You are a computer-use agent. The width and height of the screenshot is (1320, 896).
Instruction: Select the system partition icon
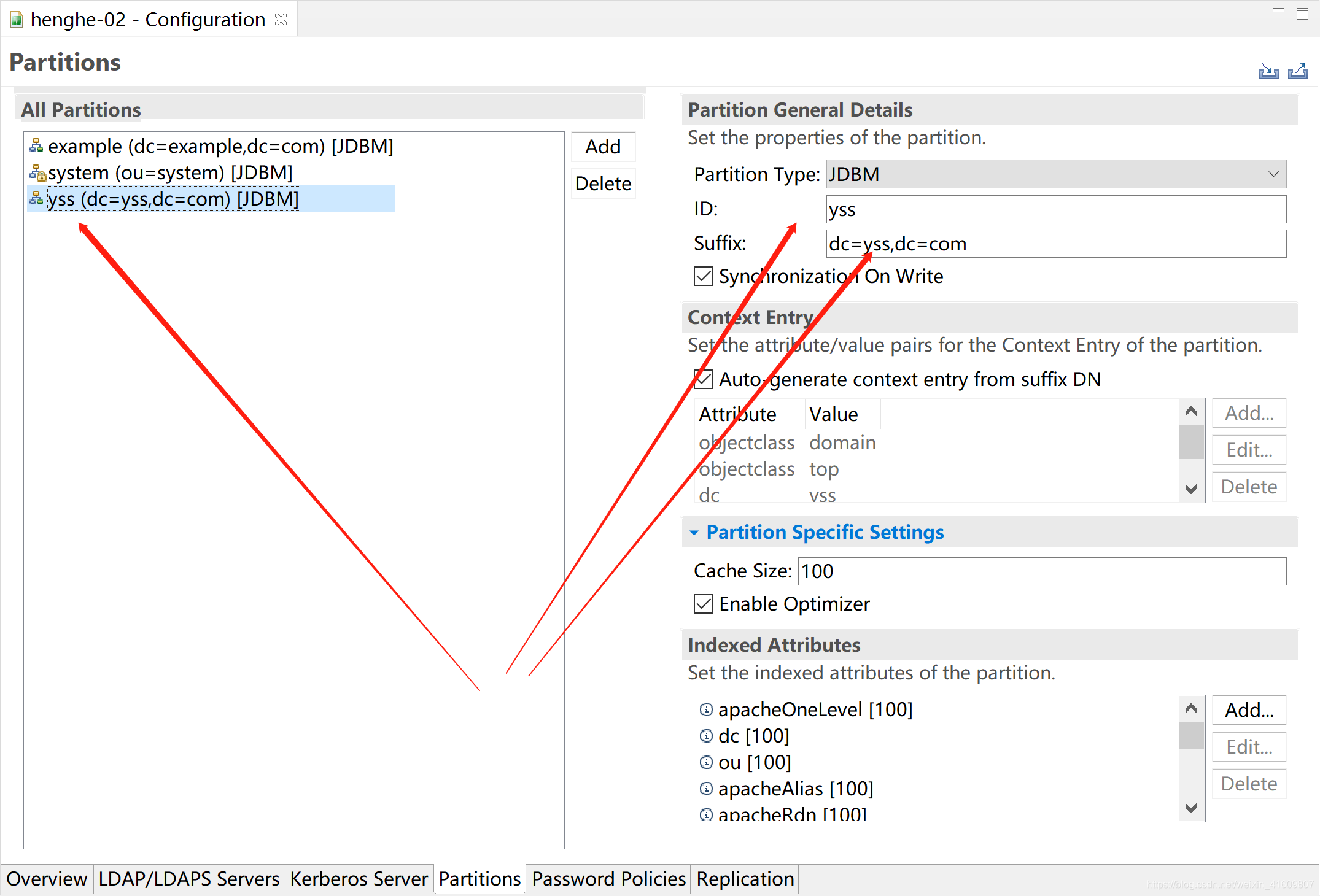(37, 173)
